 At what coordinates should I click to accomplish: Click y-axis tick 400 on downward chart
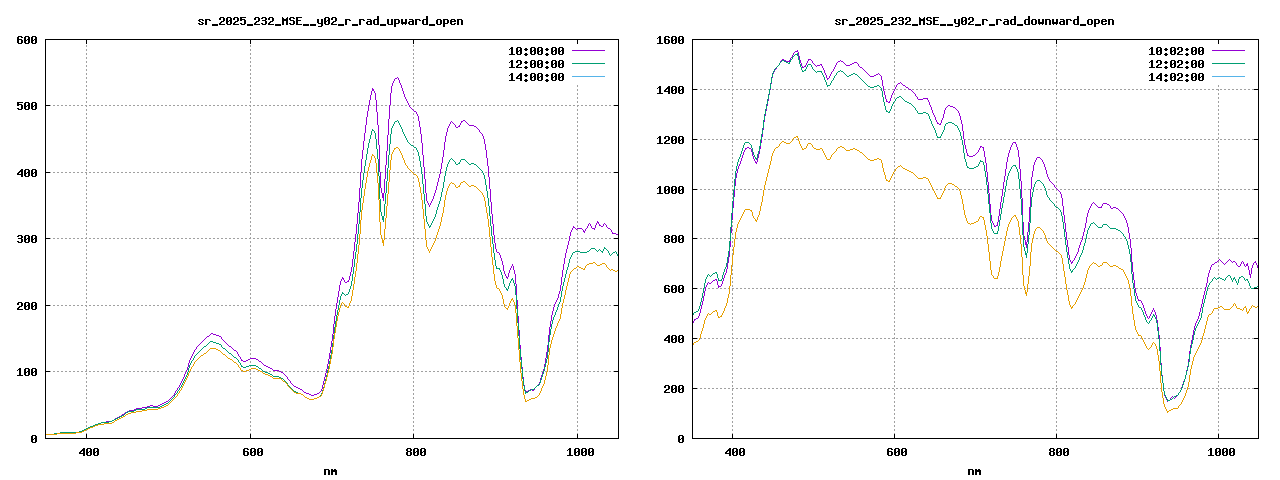(x=674, y=339)
